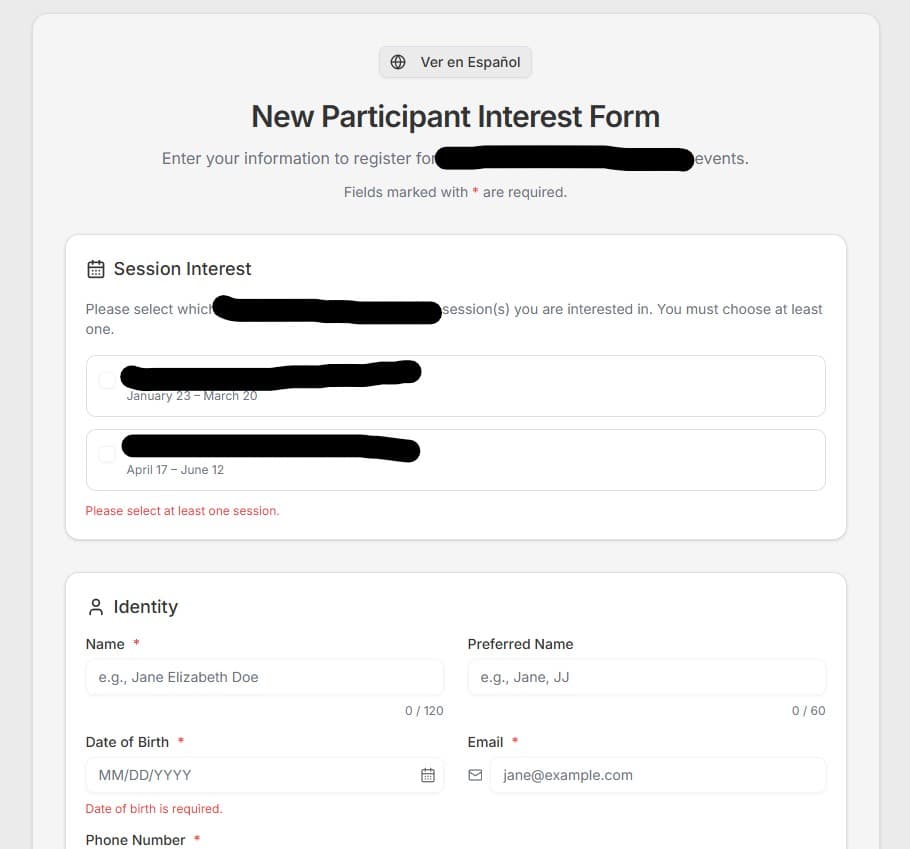
Task: Click the session selection error message
Action: [x=182, y=510]
